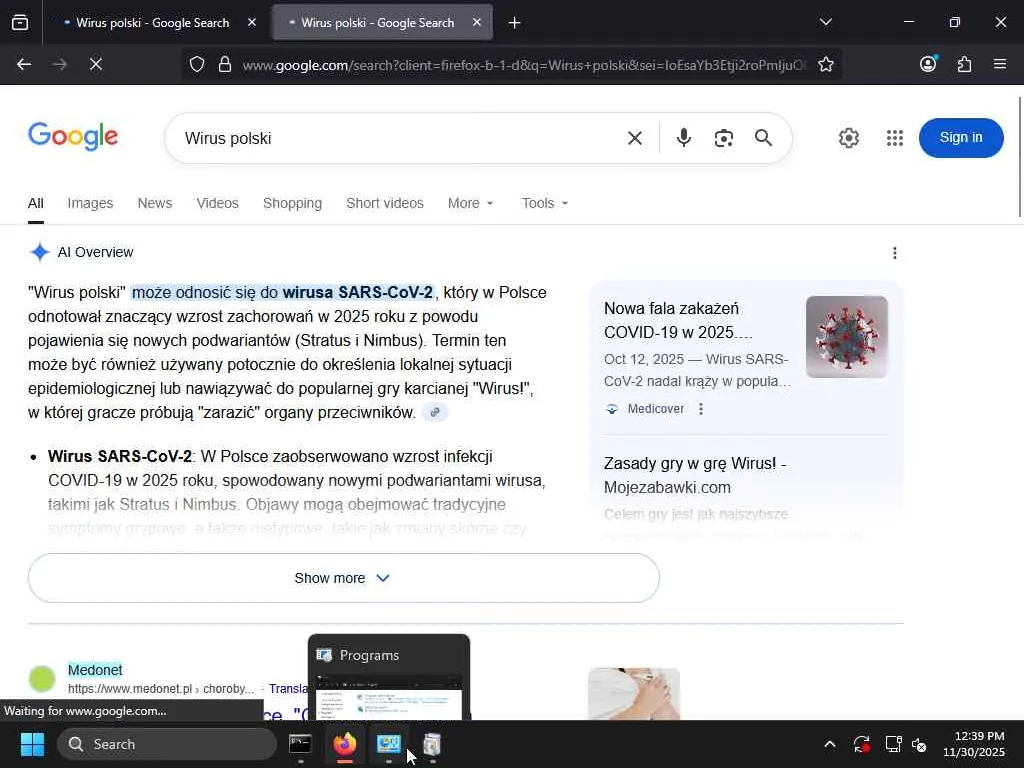Expand AI Overview with Show more

(x=344, y=578)
